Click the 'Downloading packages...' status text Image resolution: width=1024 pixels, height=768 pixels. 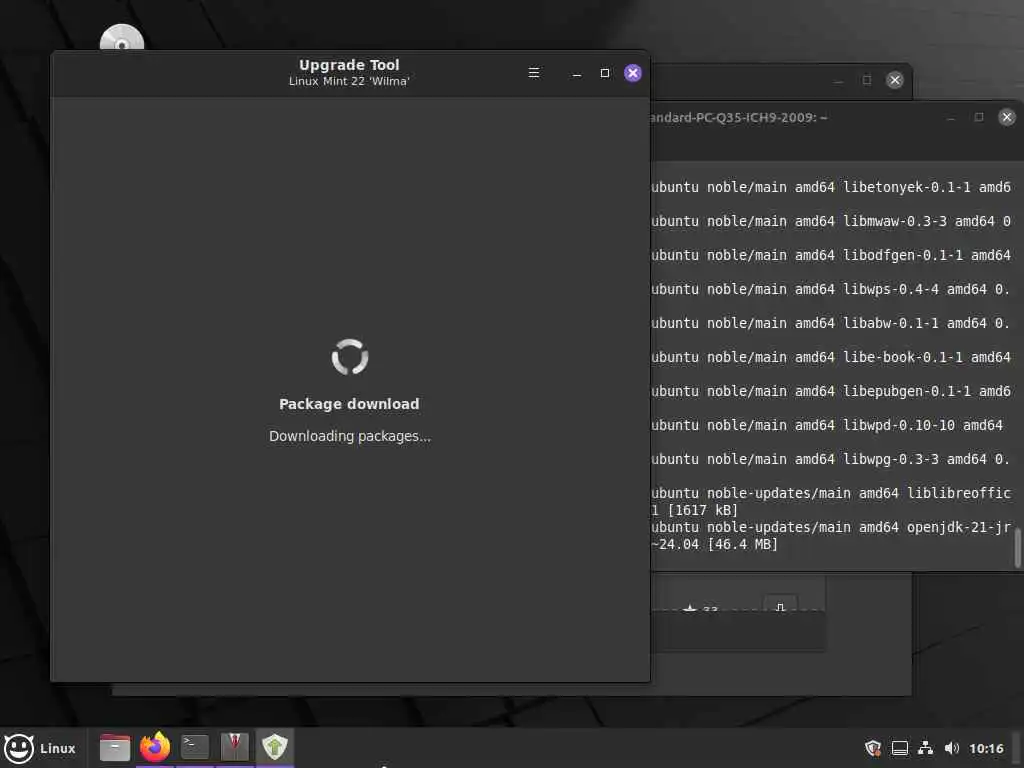(x=350, y=436)
